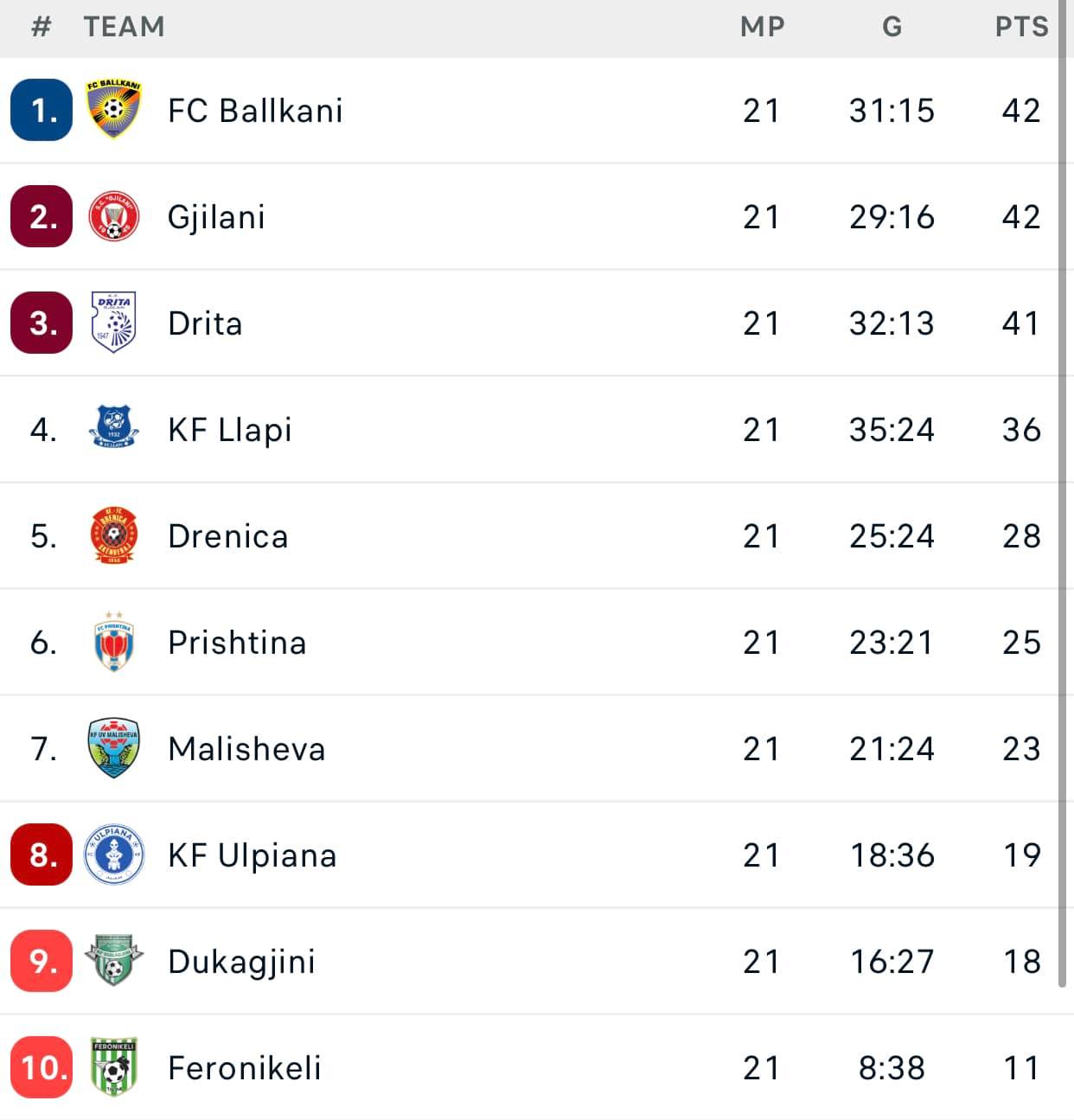Open the Drita team crest

click(113, 323)
